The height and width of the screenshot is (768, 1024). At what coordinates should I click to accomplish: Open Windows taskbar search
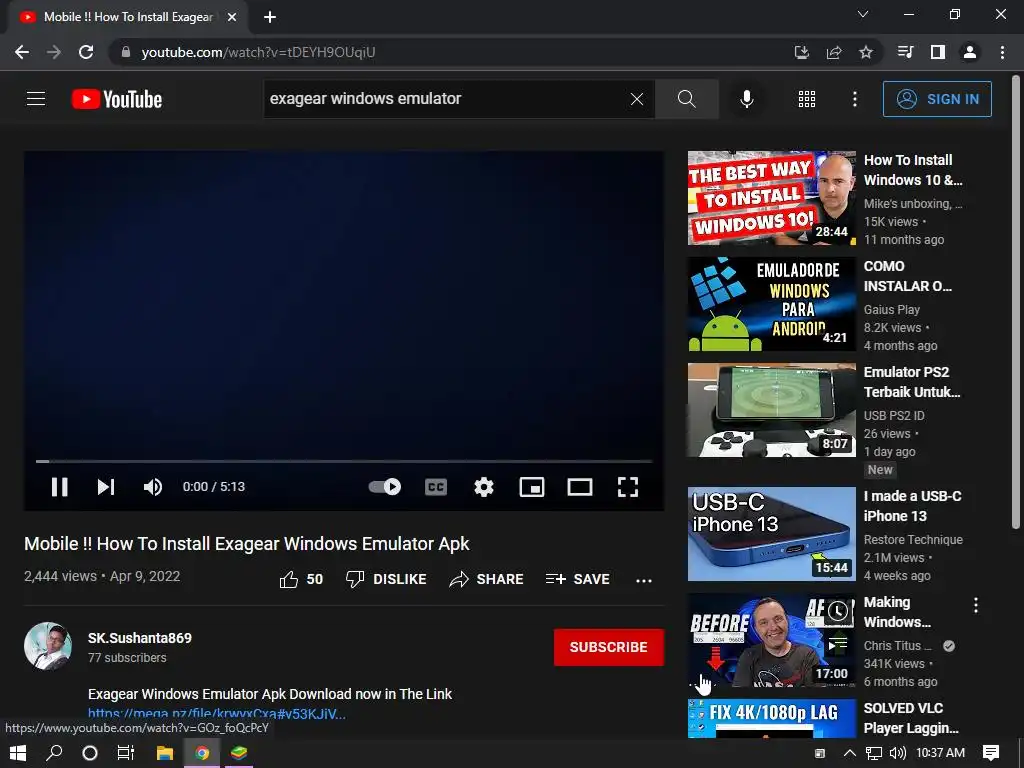(54, 753)
